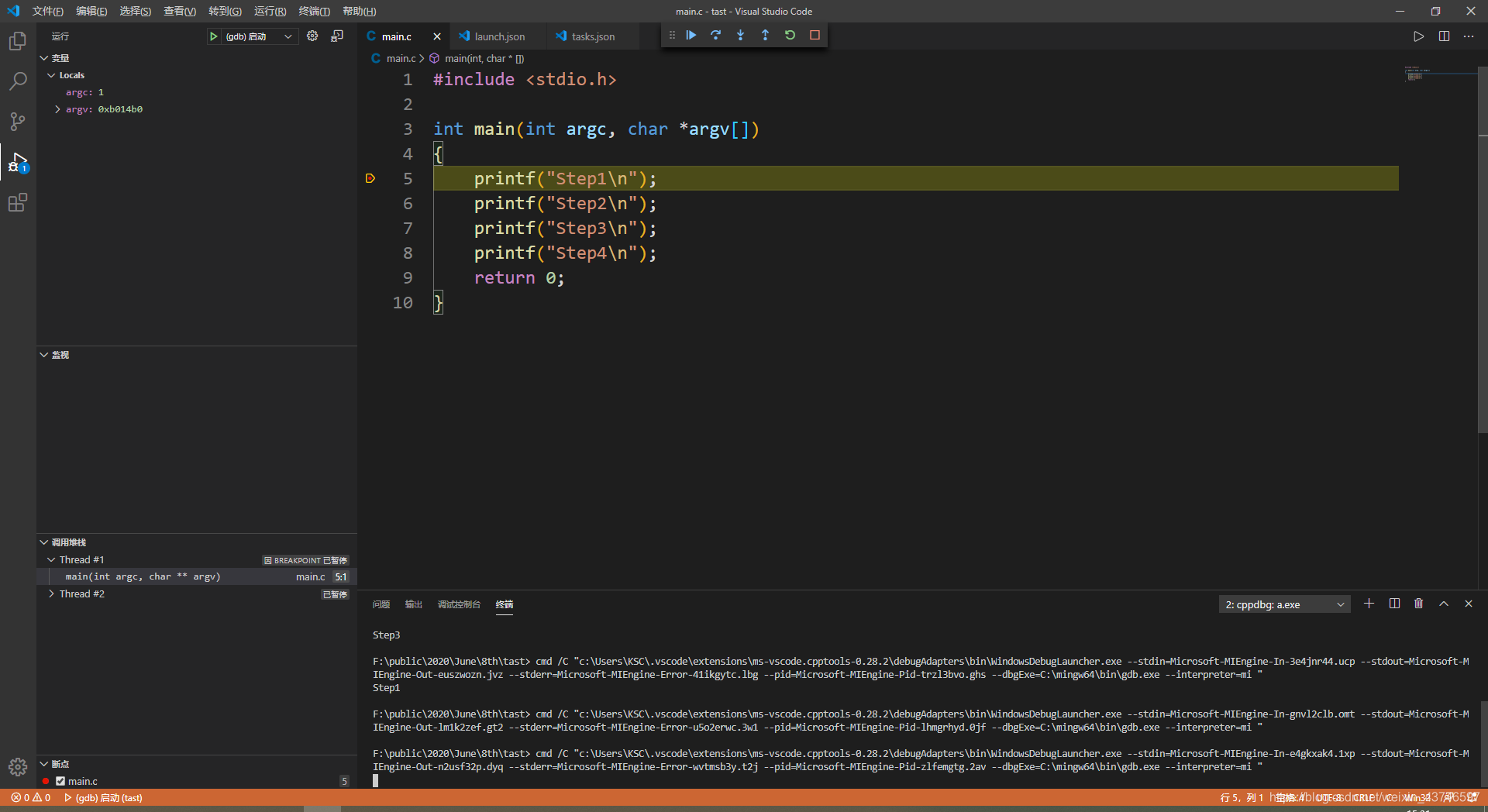Open launch.json via configuration gear icon
Screen dimensions: 1488x812
(x=312, y=36)
